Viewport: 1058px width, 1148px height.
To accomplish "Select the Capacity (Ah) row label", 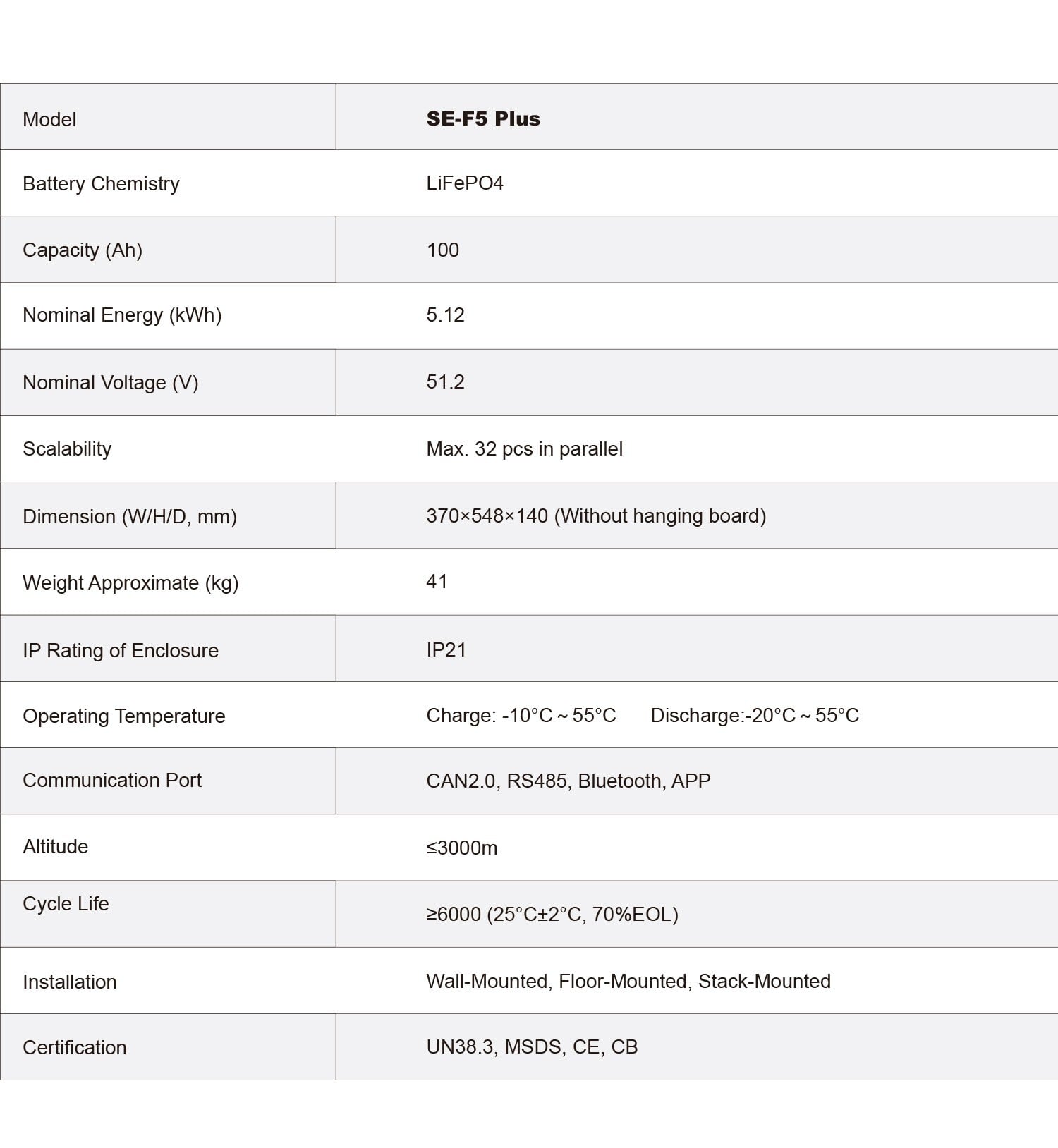I will tap(83, 250).
